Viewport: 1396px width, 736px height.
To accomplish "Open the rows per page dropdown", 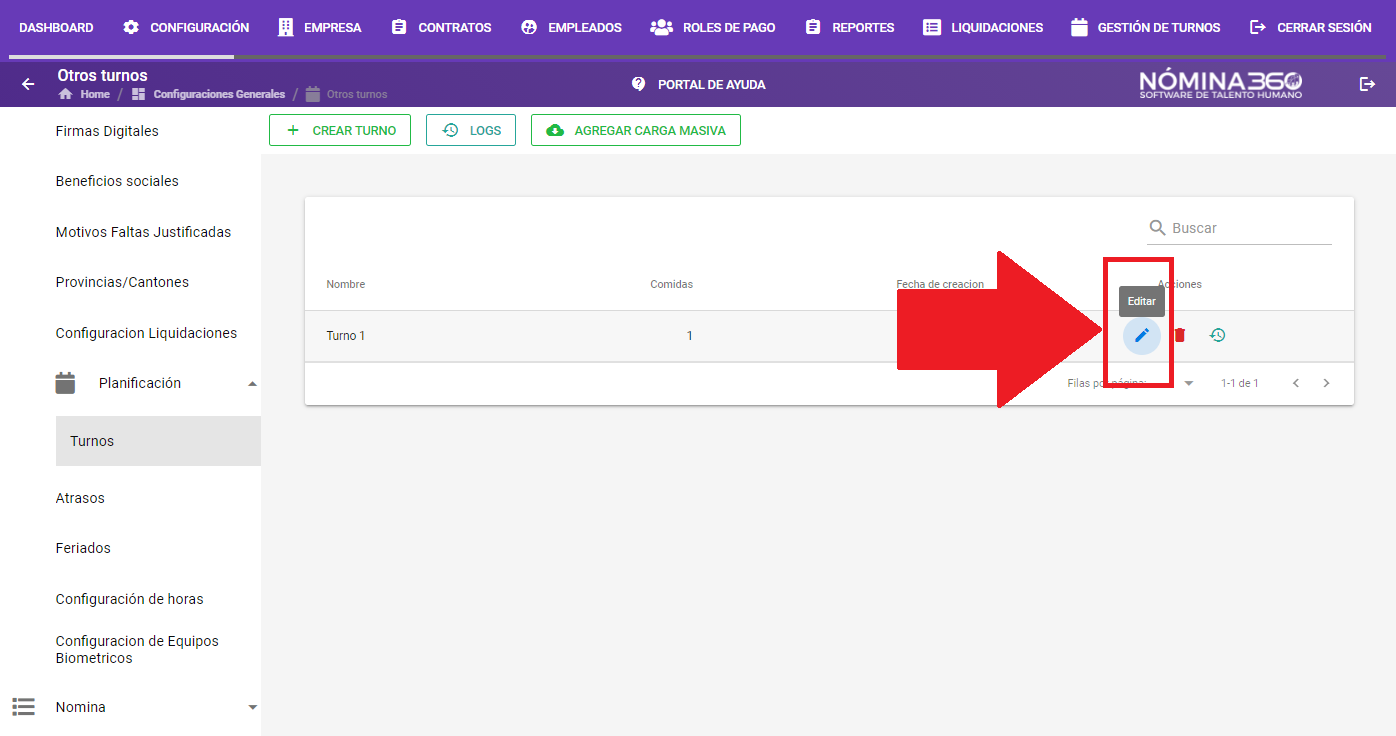I will (1188, 383).
